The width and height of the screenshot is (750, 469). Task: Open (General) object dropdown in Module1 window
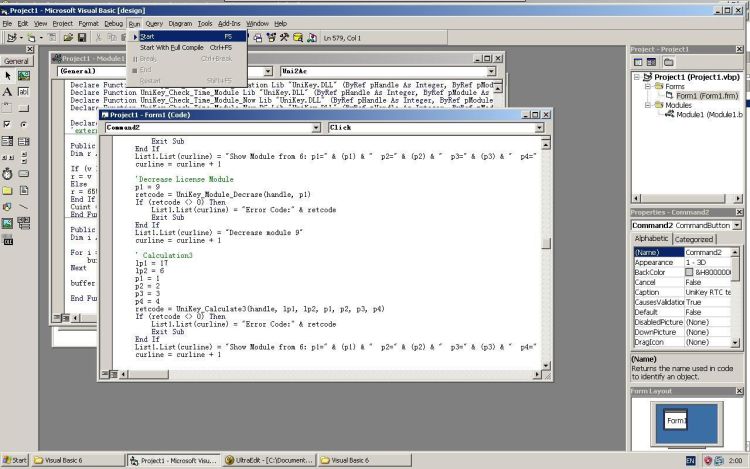(x=268, y=71)
